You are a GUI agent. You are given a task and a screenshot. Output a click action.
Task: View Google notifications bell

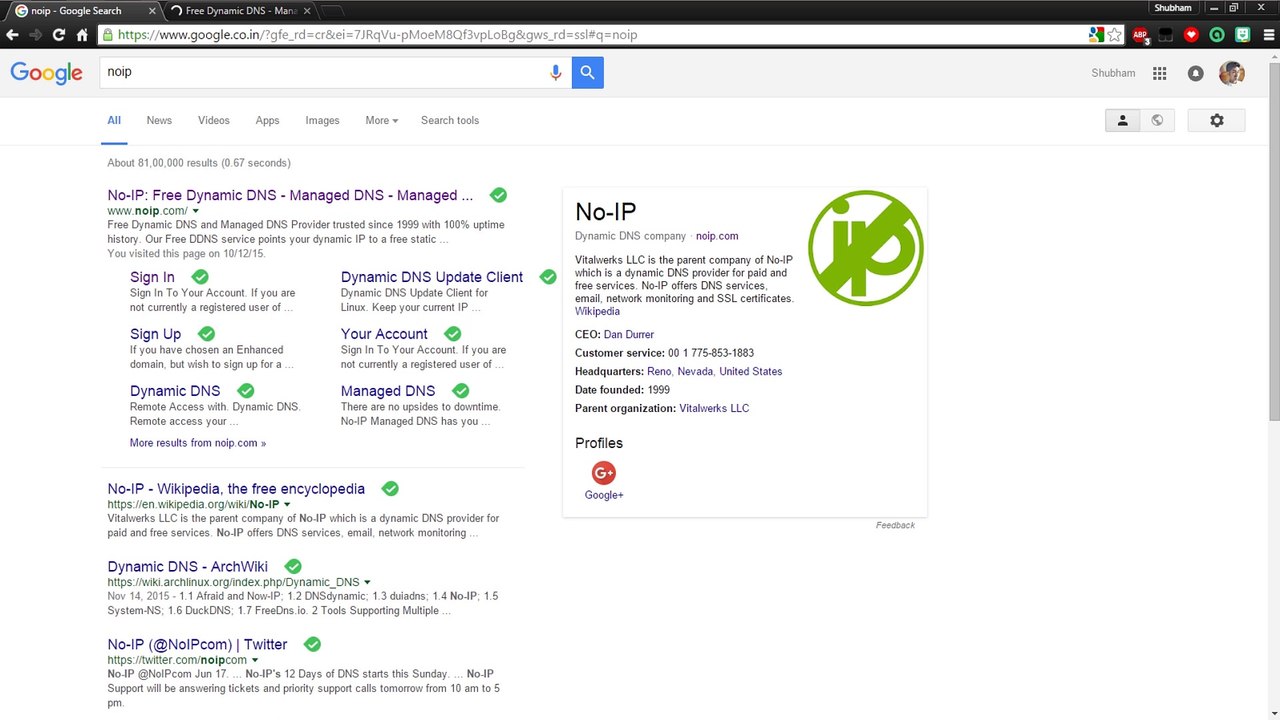(x=1195, y=73)
